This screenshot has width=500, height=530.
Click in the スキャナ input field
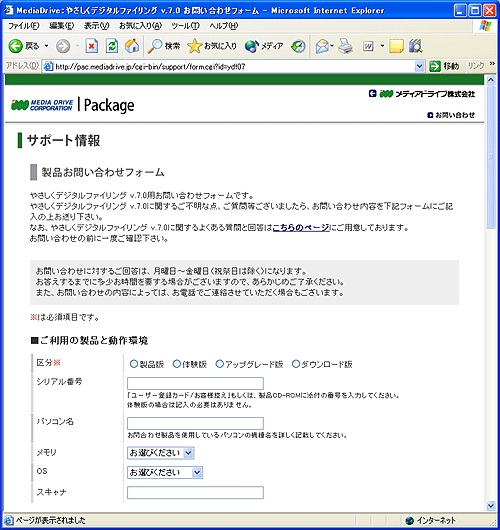tap(195, 492)
